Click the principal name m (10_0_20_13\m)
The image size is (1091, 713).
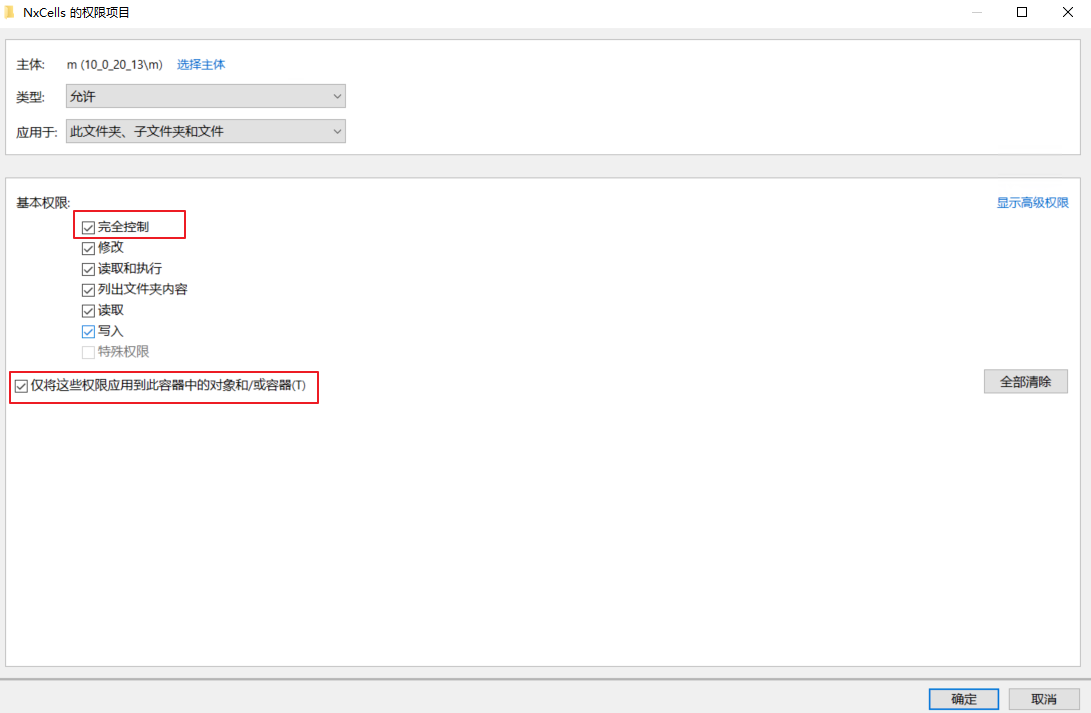pos(115,65)
